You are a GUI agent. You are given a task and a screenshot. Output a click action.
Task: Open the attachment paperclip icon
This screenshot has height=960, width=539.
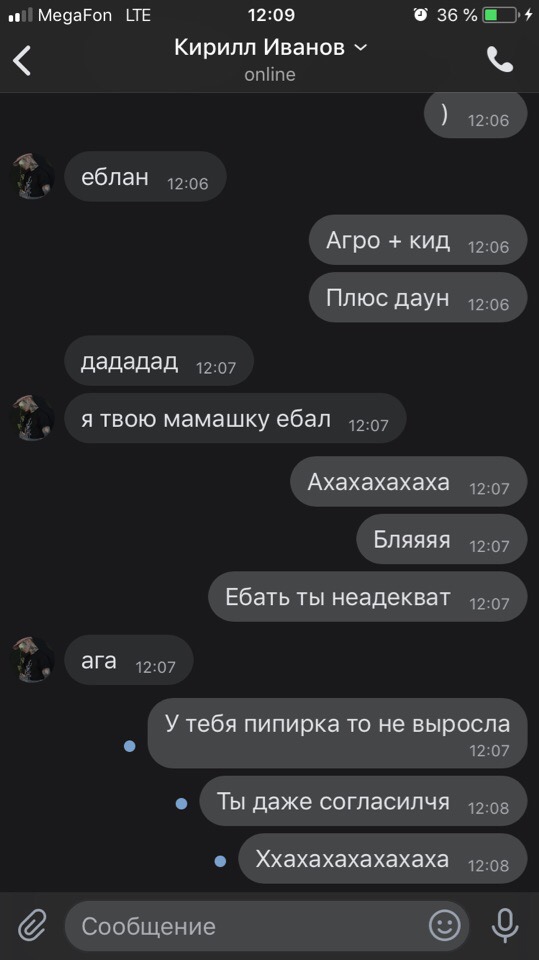click(32, 925)
